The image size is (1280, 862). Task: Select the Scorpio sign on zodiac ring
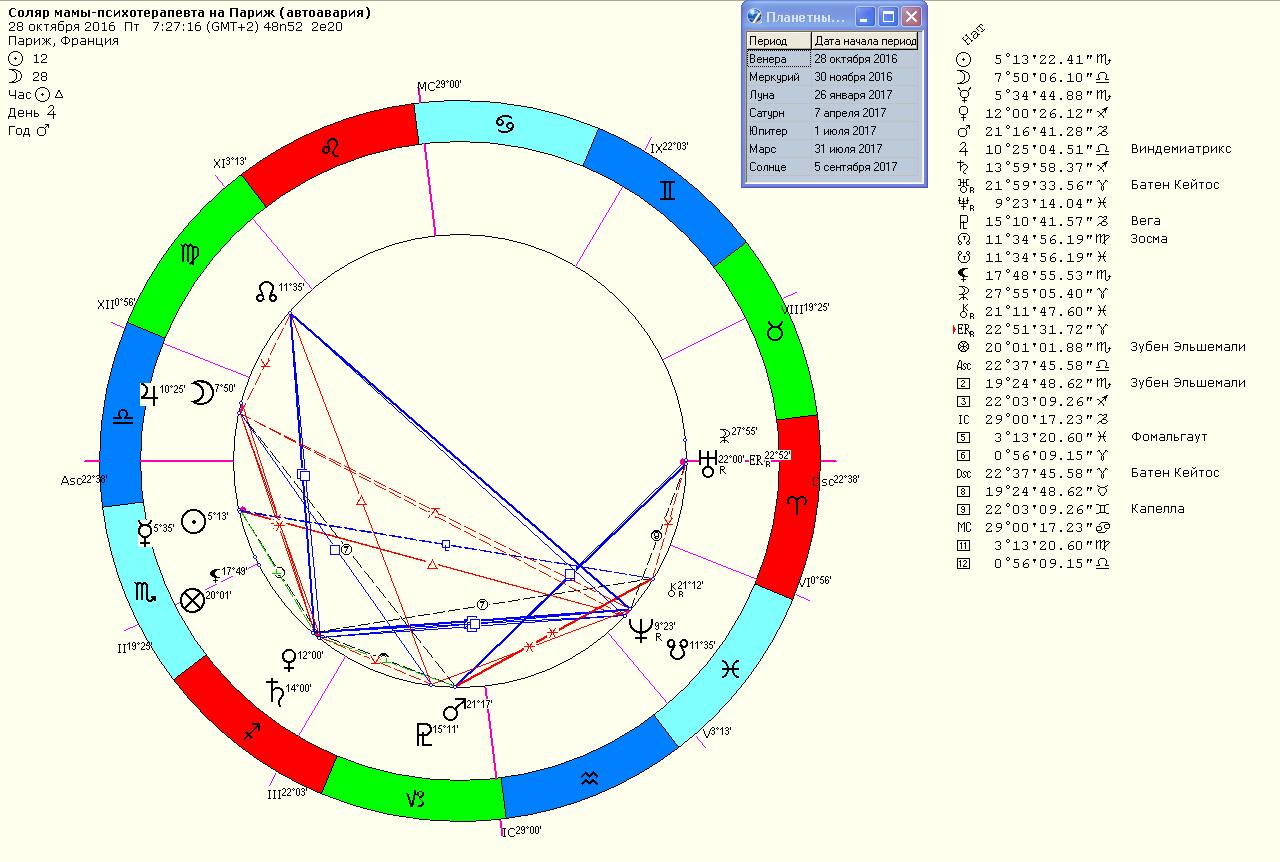click(146, 592)
